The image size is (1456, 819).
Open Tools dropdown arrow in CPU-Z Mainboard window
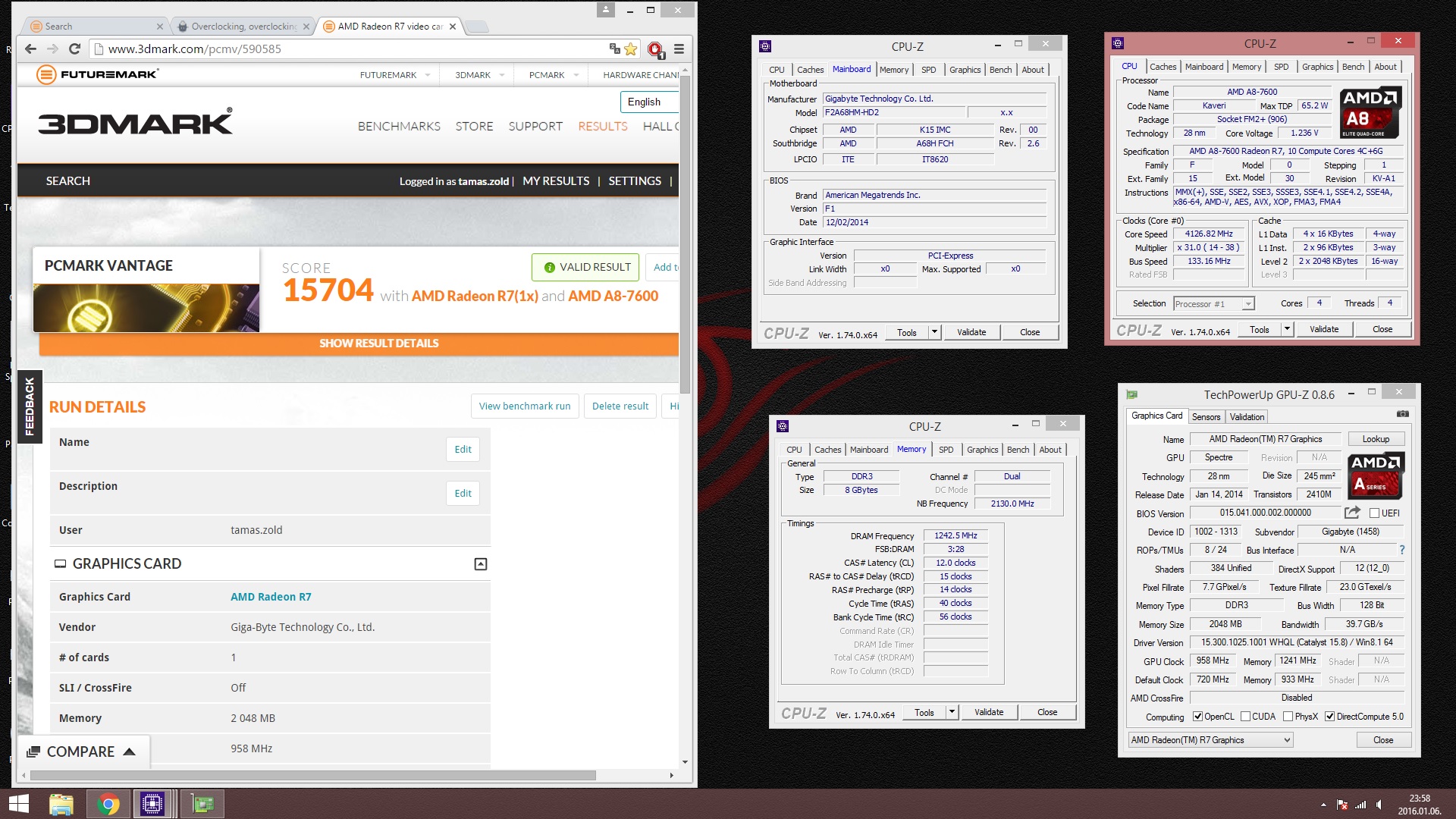point(934,332)
